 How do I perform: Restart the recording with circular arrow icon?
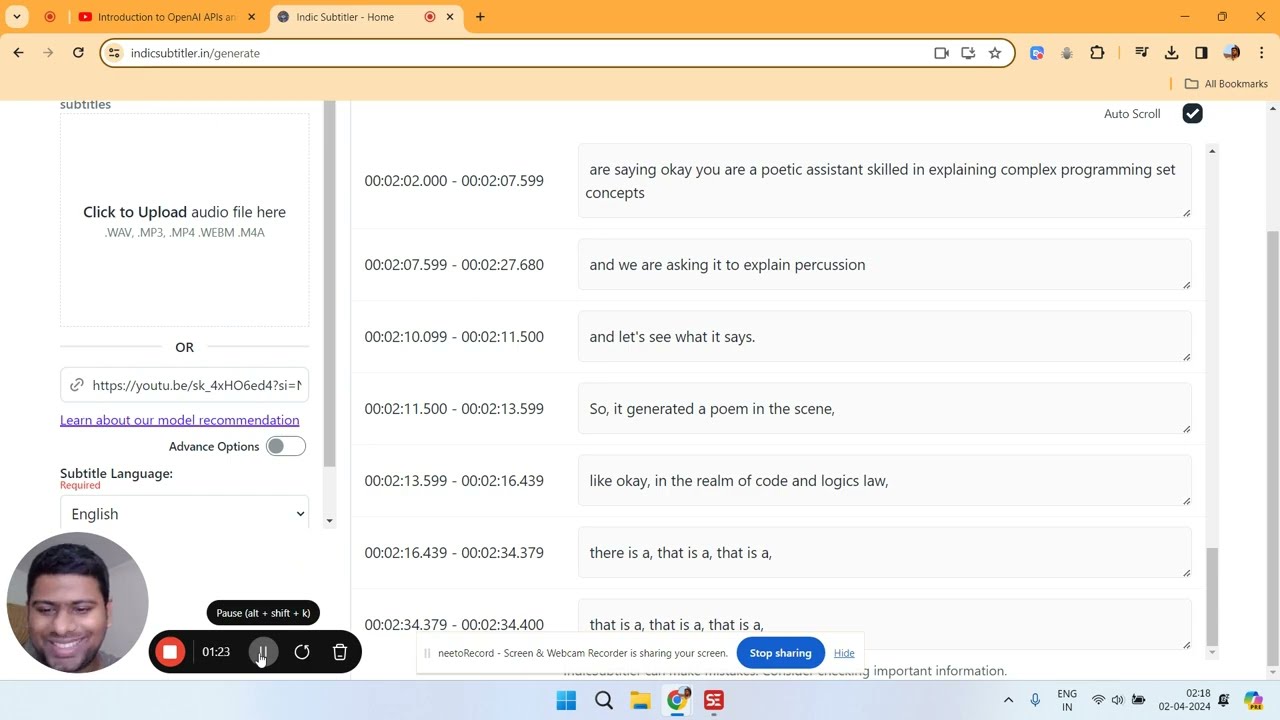point(302,652)
